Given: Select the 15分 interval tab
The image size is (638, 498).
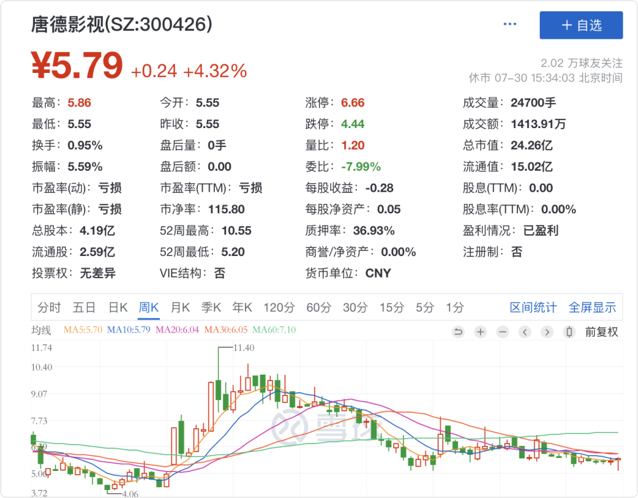Looking at the screenshot, I should click(392, 308).
